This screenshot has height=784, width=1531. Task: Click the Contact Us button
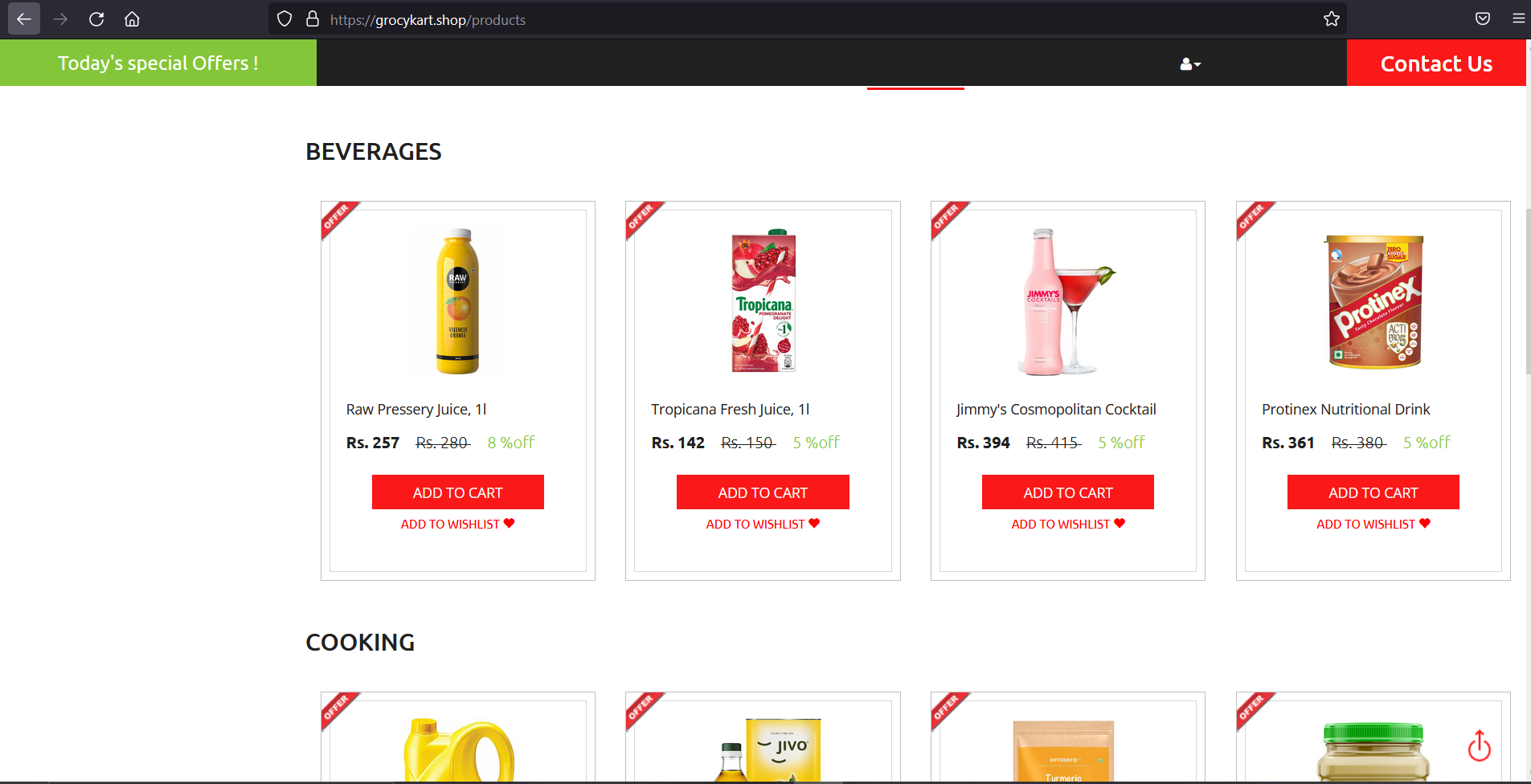(x=1435, y=63)
